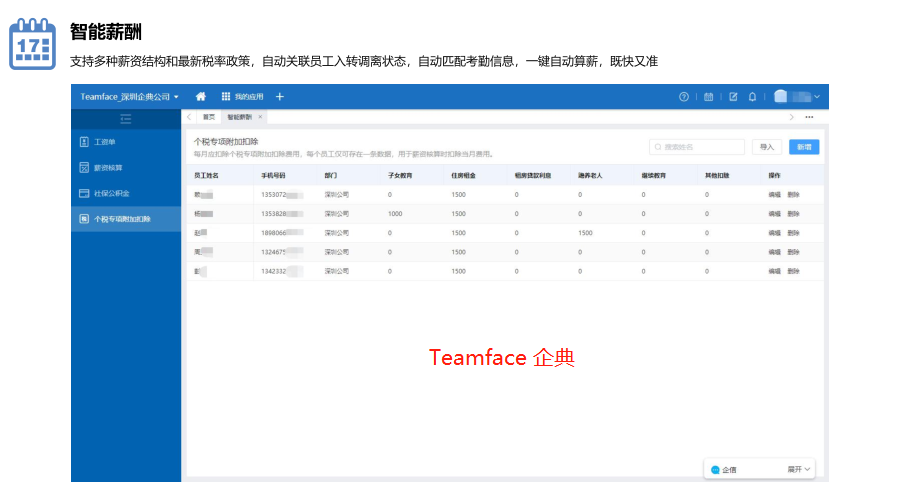Click the search magnifier icon
This screenshot has width=898, height=489.
(x=658, y=147)
